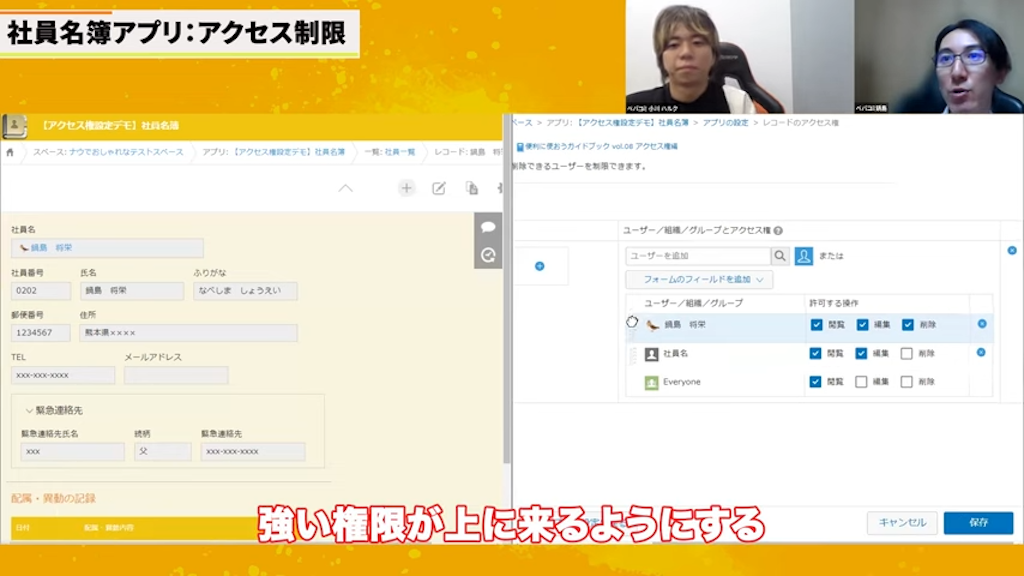Click the duplicate record icon
1024x576 pixels.
tap(473, 187)
